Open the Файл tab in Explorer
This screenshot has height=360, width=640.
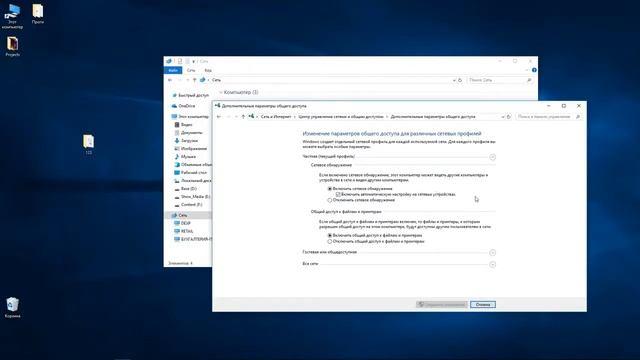pyautogui.click(x=173, y=70)
